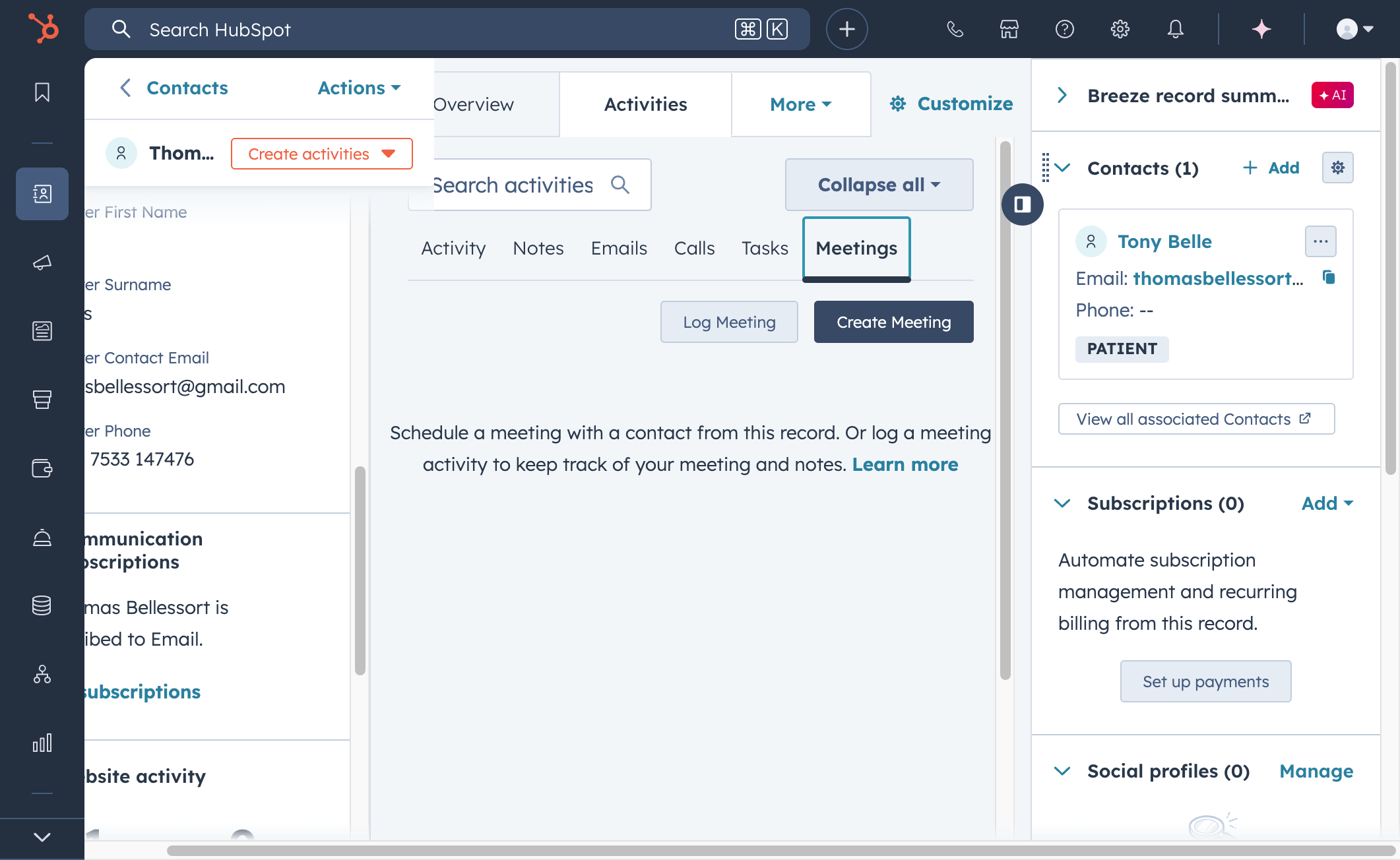Open Contacts card settings gear

[1338, 168]
